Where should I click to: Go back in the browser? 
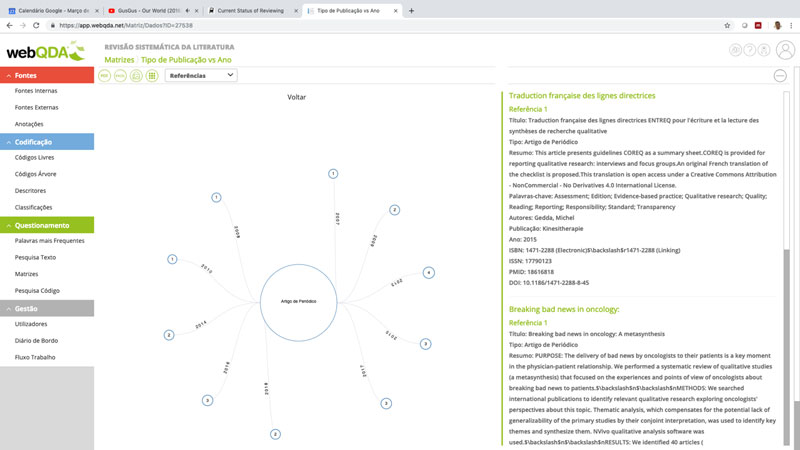pyautogui.click(x=9, y=26)
